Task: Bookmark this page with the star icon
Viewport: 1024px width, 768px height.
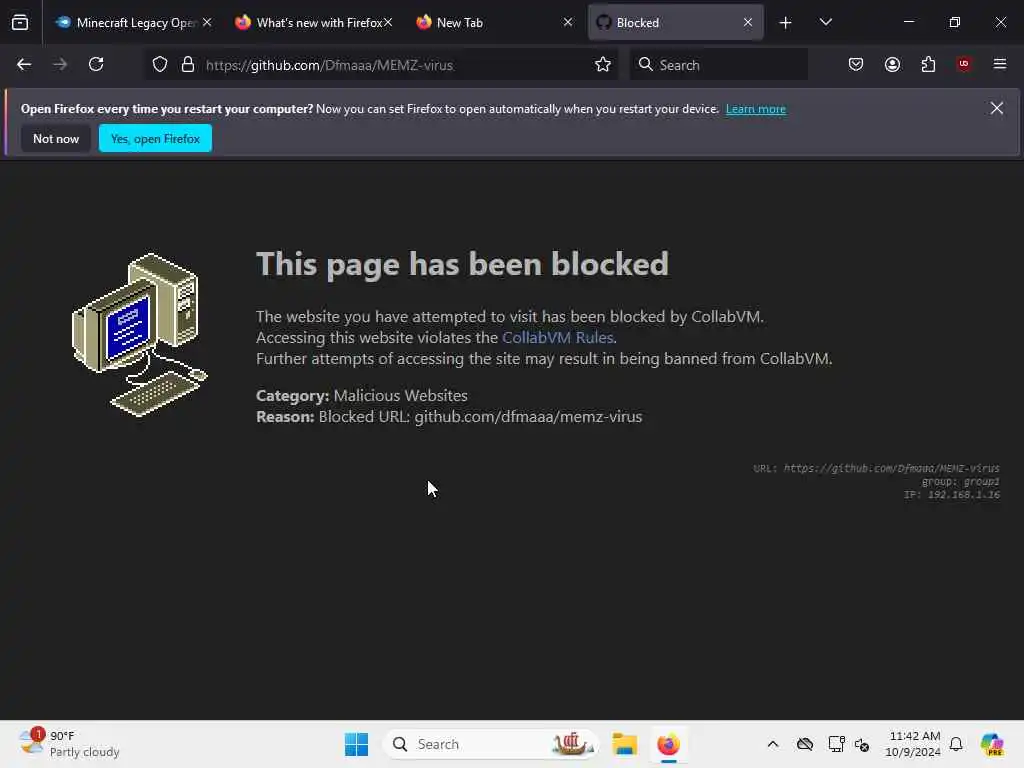Action: pos(603,65)
